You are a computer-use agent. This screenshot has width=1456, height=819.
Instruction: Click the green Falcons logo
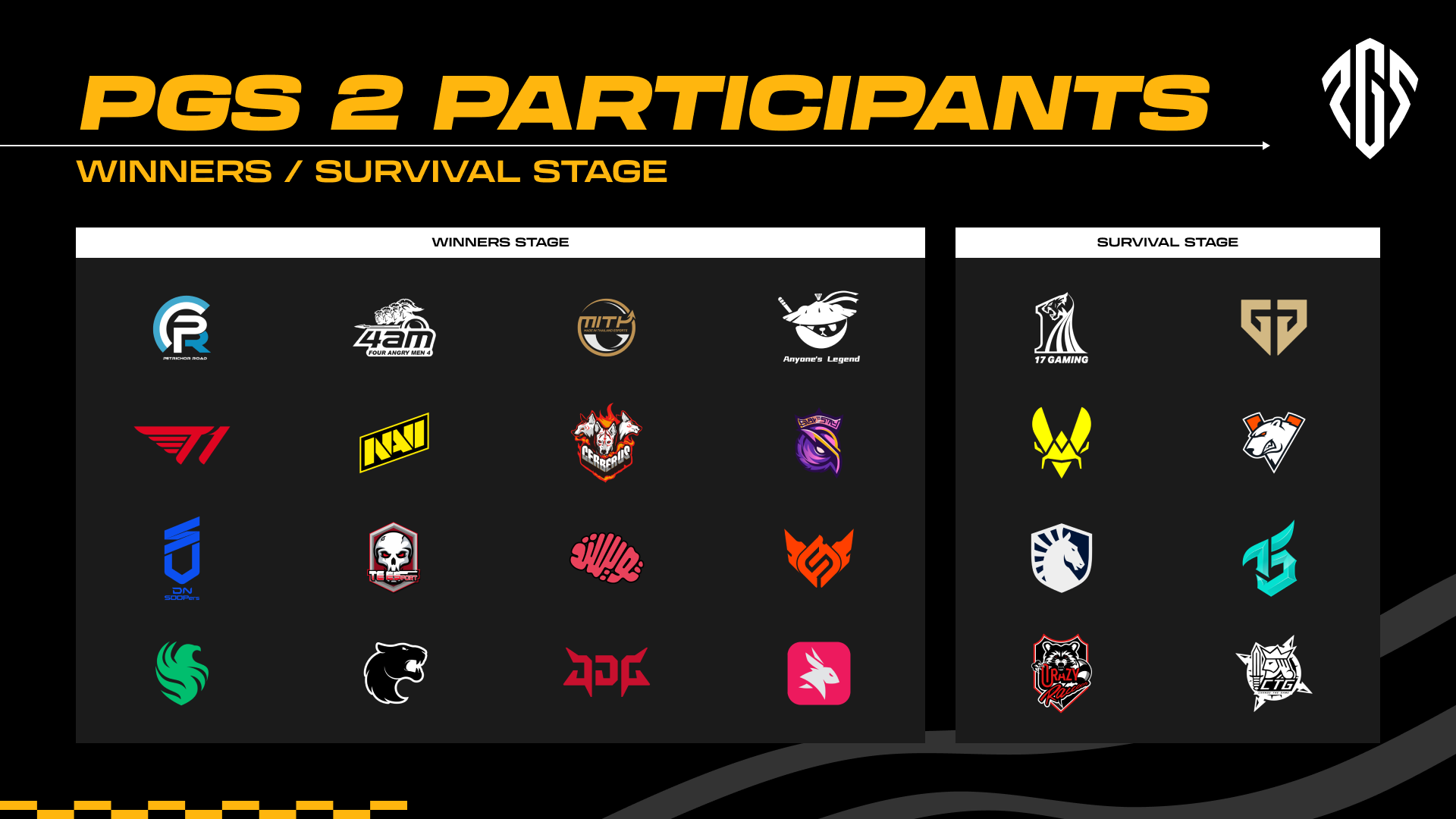click(182, 673)
